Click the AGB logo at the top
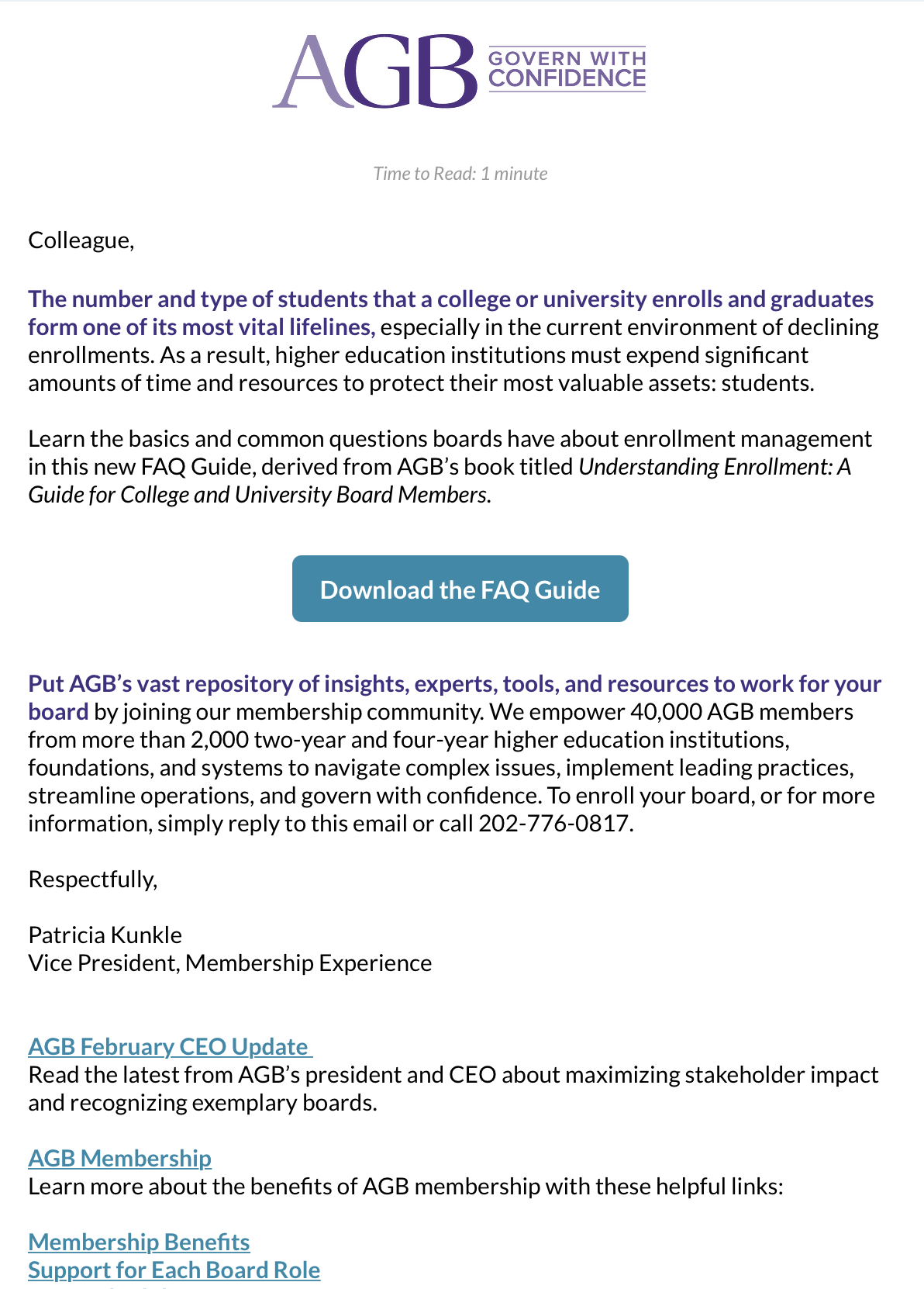This screenshot has height=1289, width=924. [x=374, y=71]
